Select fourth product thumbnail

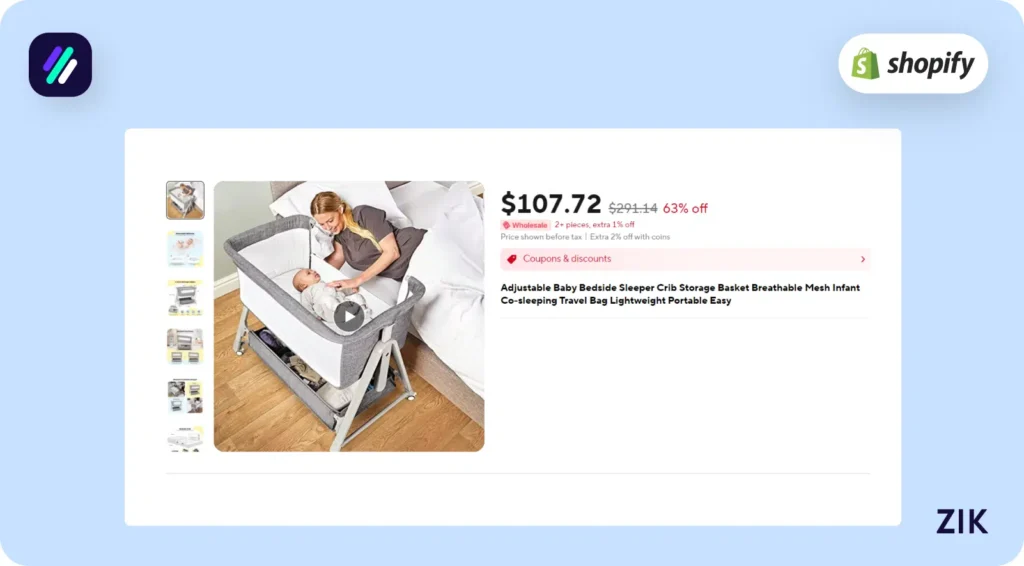(185, 347)
